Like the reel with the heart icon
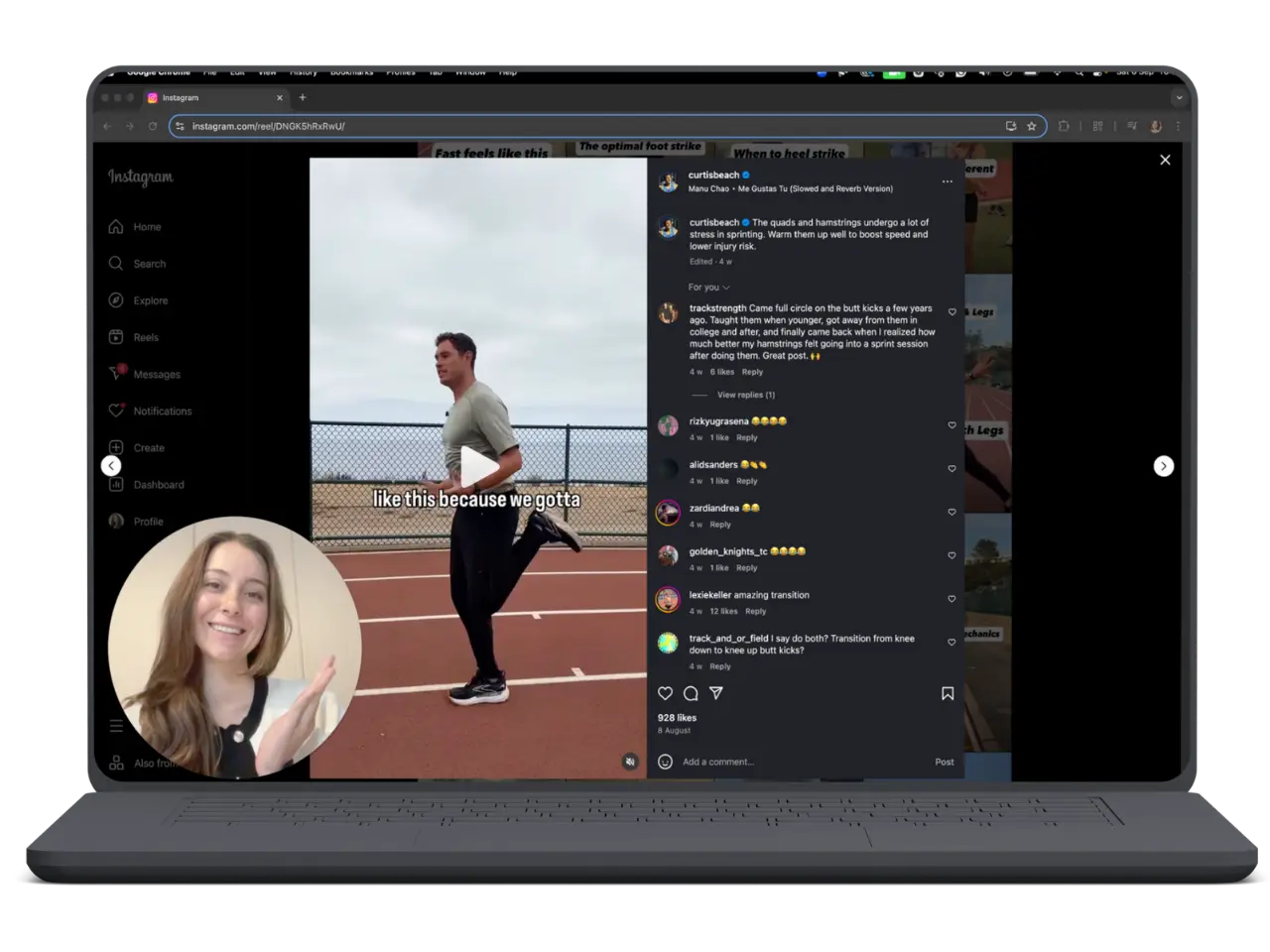This screenshot has height=952, width=1270. pyautogui.click(x=666, y=693)
